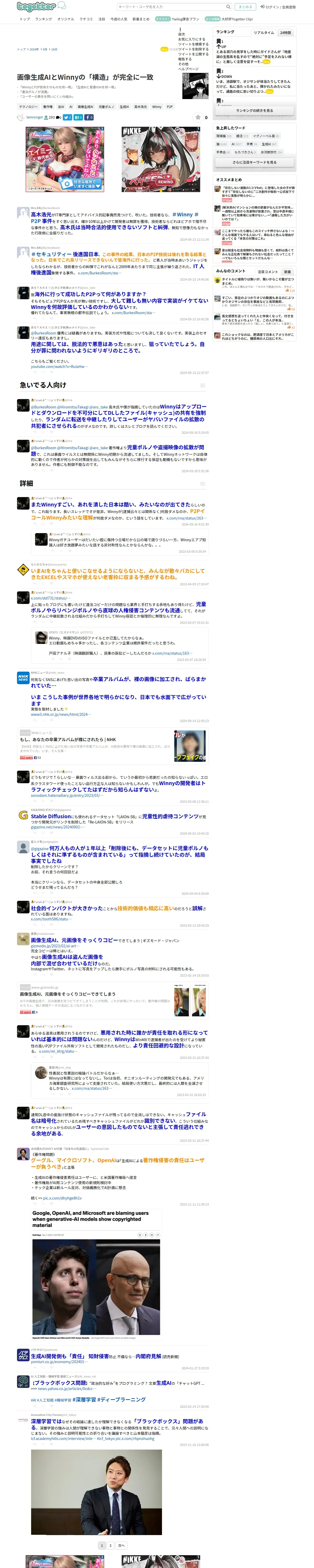Select the 高木浩光 tag
The height and width of the screenshot is (1568, 314).
coord(140,107)
